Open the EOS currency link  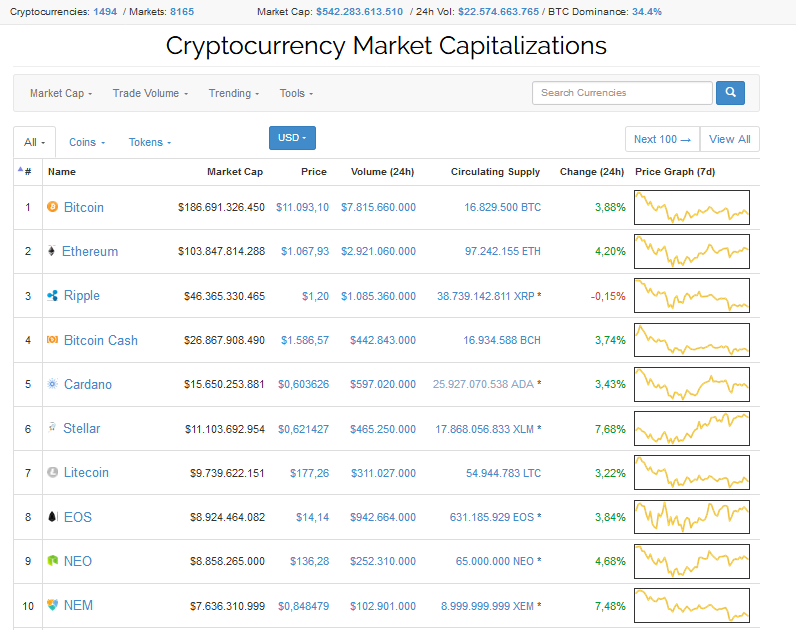click(78, 517)
